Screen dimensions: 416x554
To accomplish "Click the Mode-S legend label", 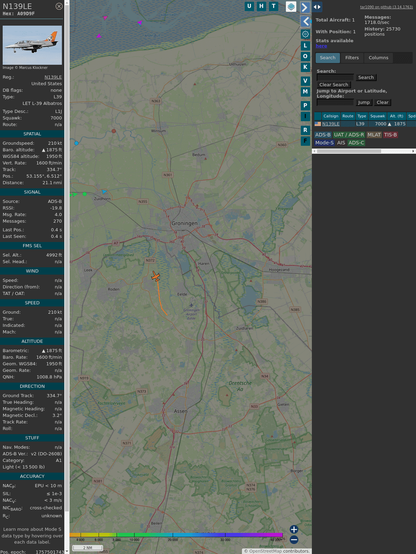I will 324,143.
